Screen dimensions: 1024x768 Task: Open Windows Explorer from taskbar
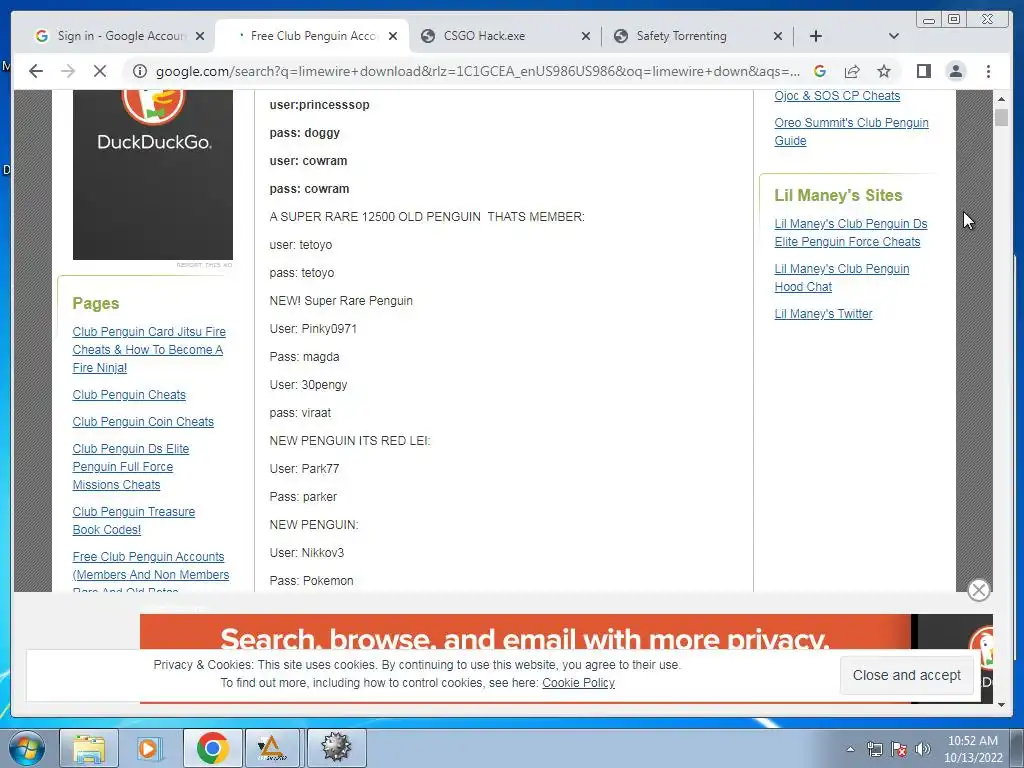tap(89, 748)
